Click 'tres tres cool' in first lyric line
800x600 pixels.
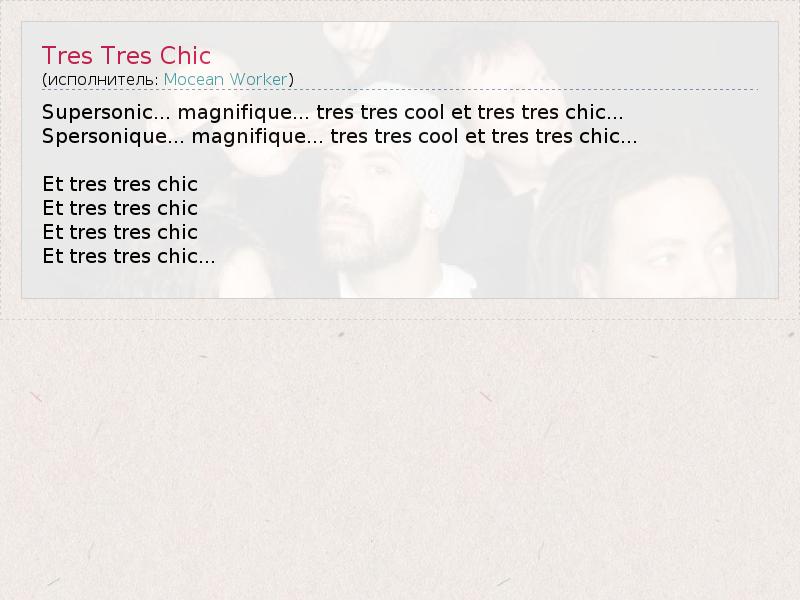[381, 112]
